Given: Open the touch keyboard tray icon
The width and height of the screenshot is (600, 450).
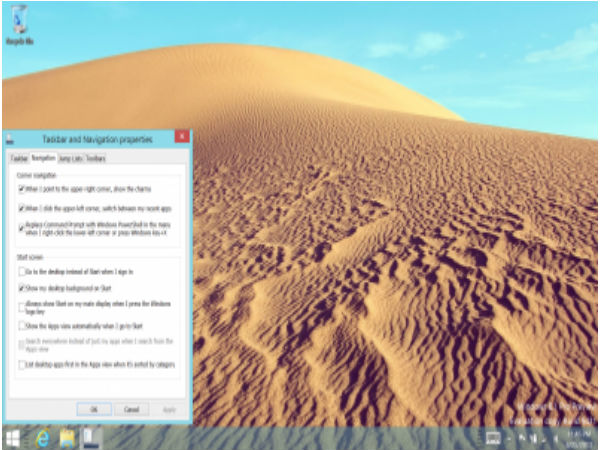Looking at the screenshot, I should (x=493, y=439).
